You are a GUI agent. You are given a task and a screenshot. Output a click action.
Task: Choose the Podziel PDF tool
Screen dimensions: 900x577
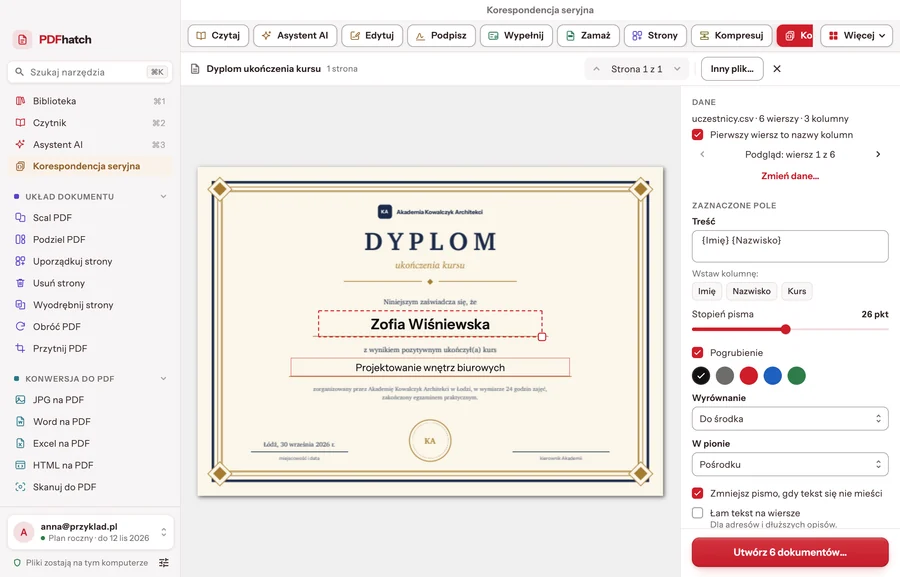pos(90,240)
